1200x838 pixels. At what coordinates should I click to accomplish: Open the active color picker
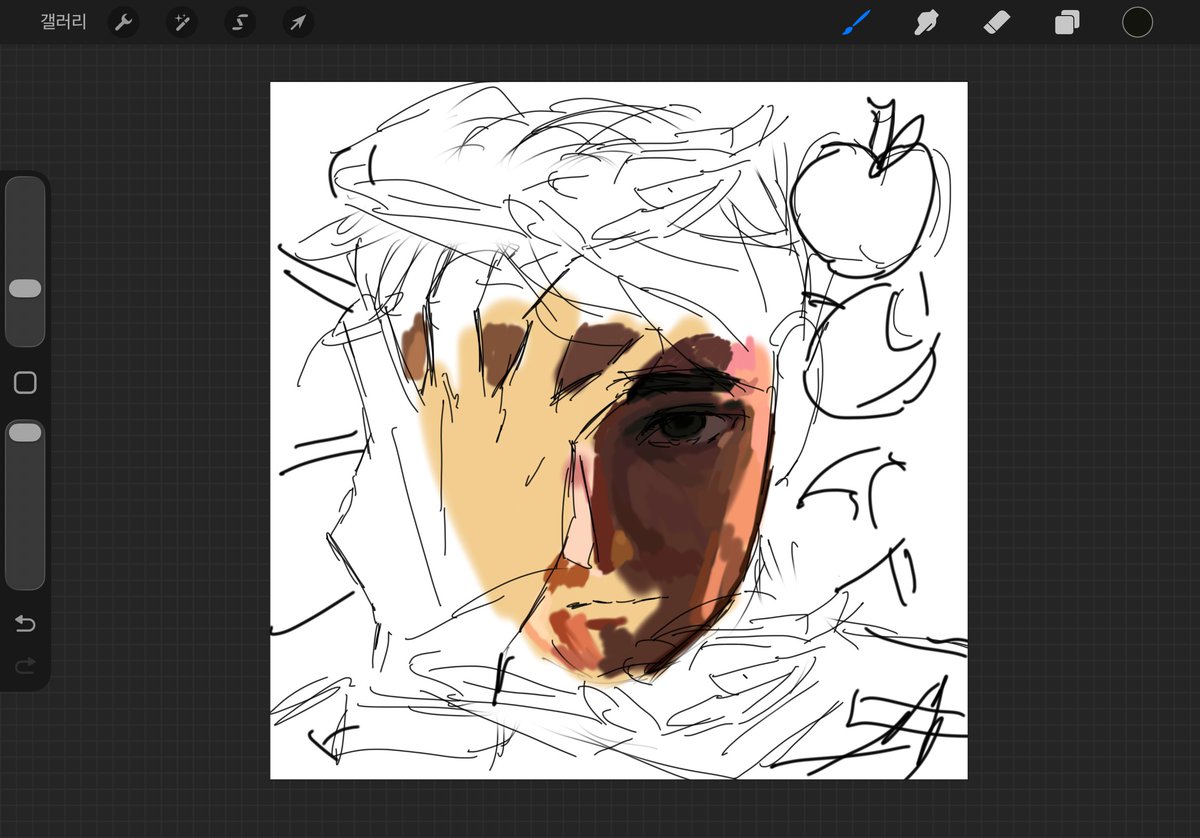coord(1137,22)
